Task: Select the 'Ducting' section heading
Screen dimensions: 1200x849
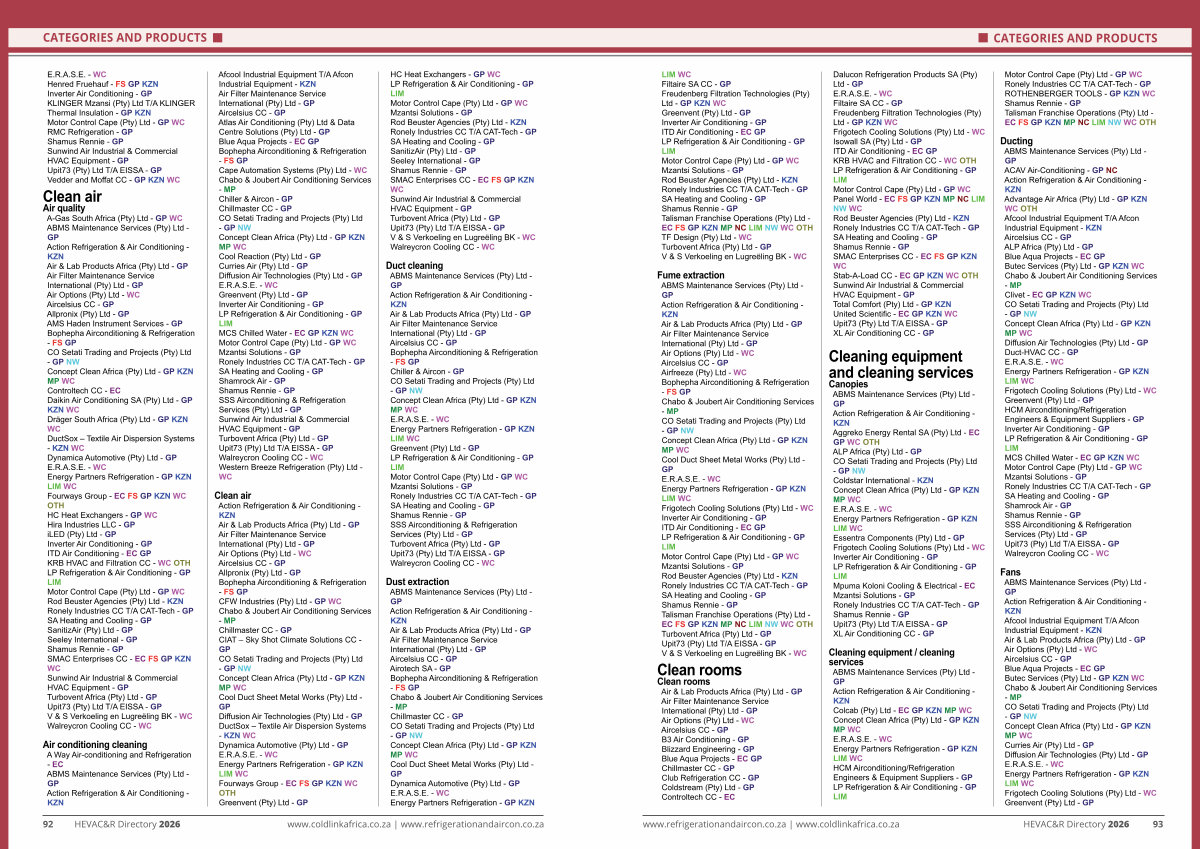Action: point(1016,142)
